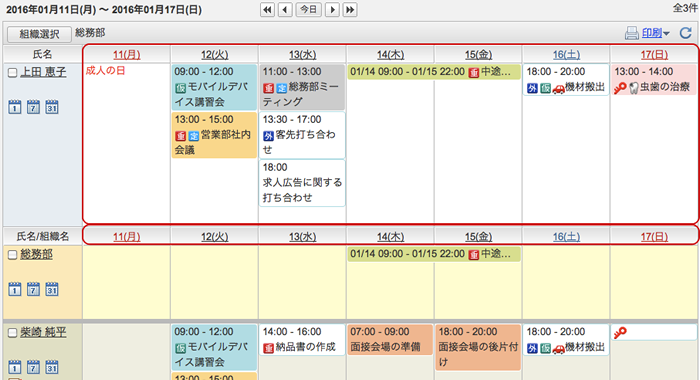Show month view for 総務部
This screenshot has width=700, height=380.
coord(52,289)
